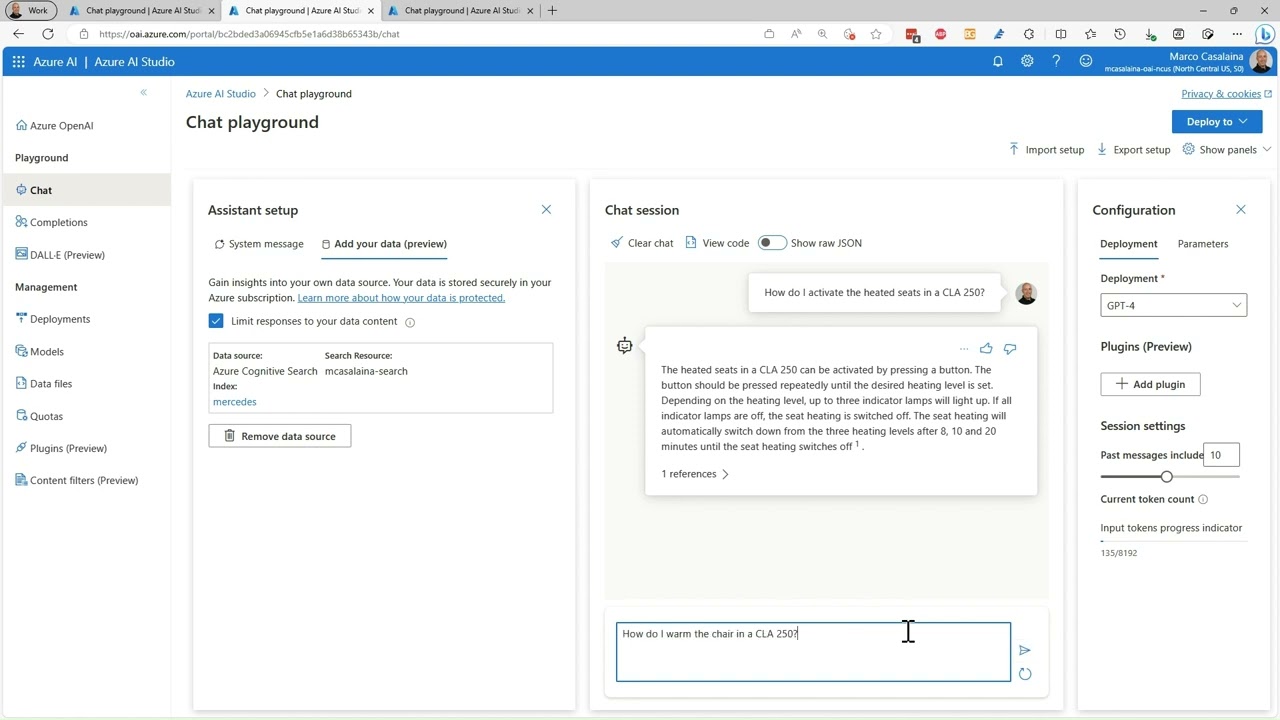
Task: Open browser split screen icon
Action: click(x=1061, y=34)
